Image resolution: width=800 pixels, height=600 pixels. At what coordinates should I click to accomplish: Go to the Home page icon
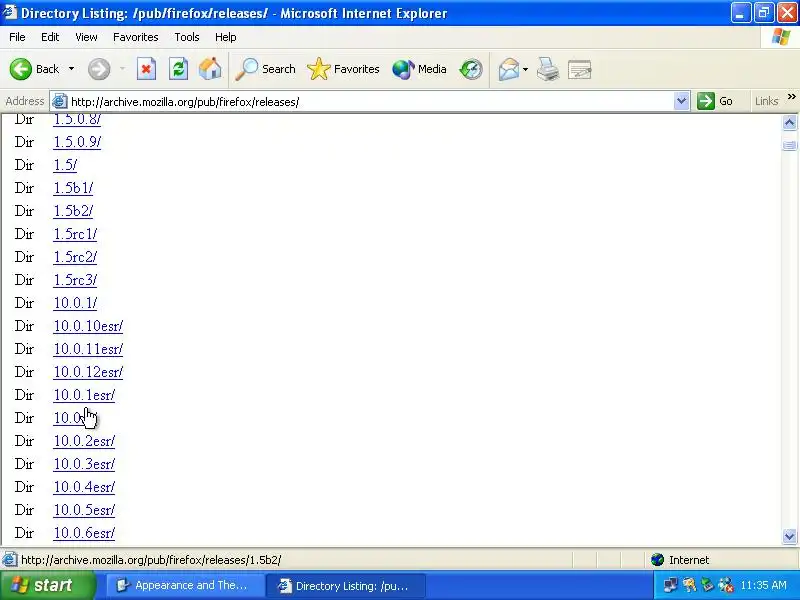click(x=210, y=69)
